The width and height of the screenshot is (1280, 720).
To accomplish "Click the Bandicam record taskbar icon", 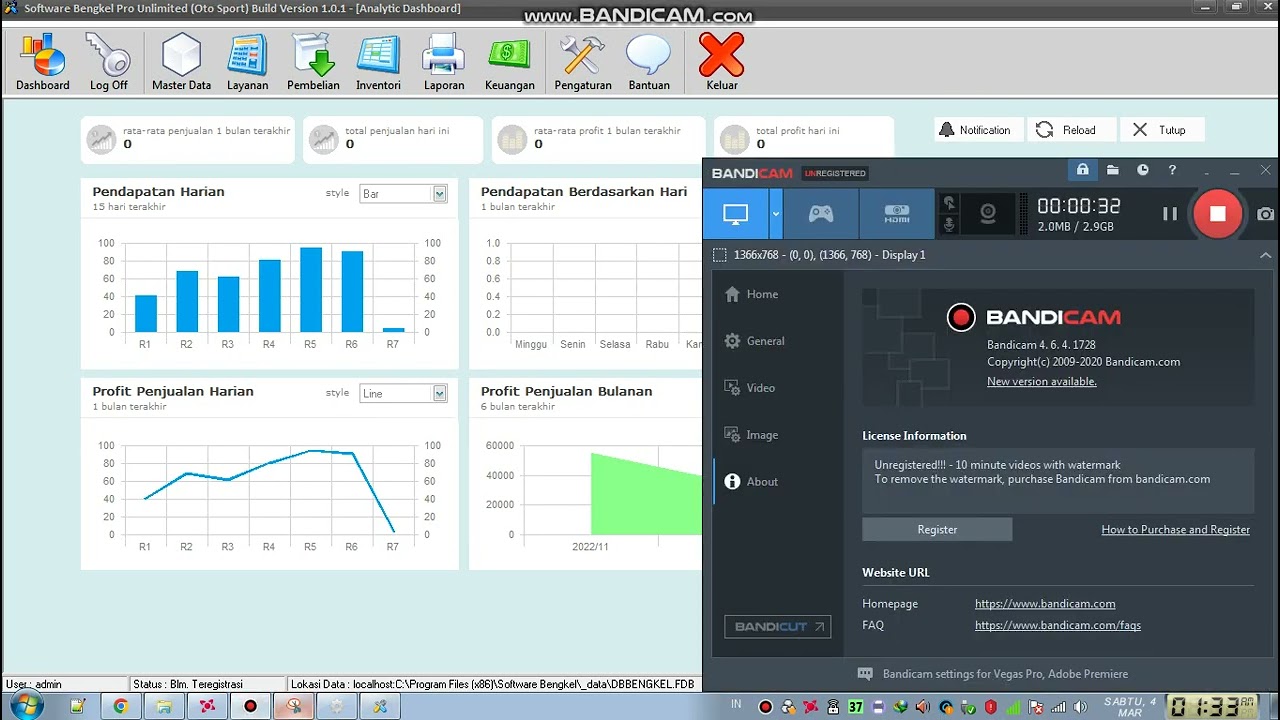I will pyautogui.click(x=250, y=706).
